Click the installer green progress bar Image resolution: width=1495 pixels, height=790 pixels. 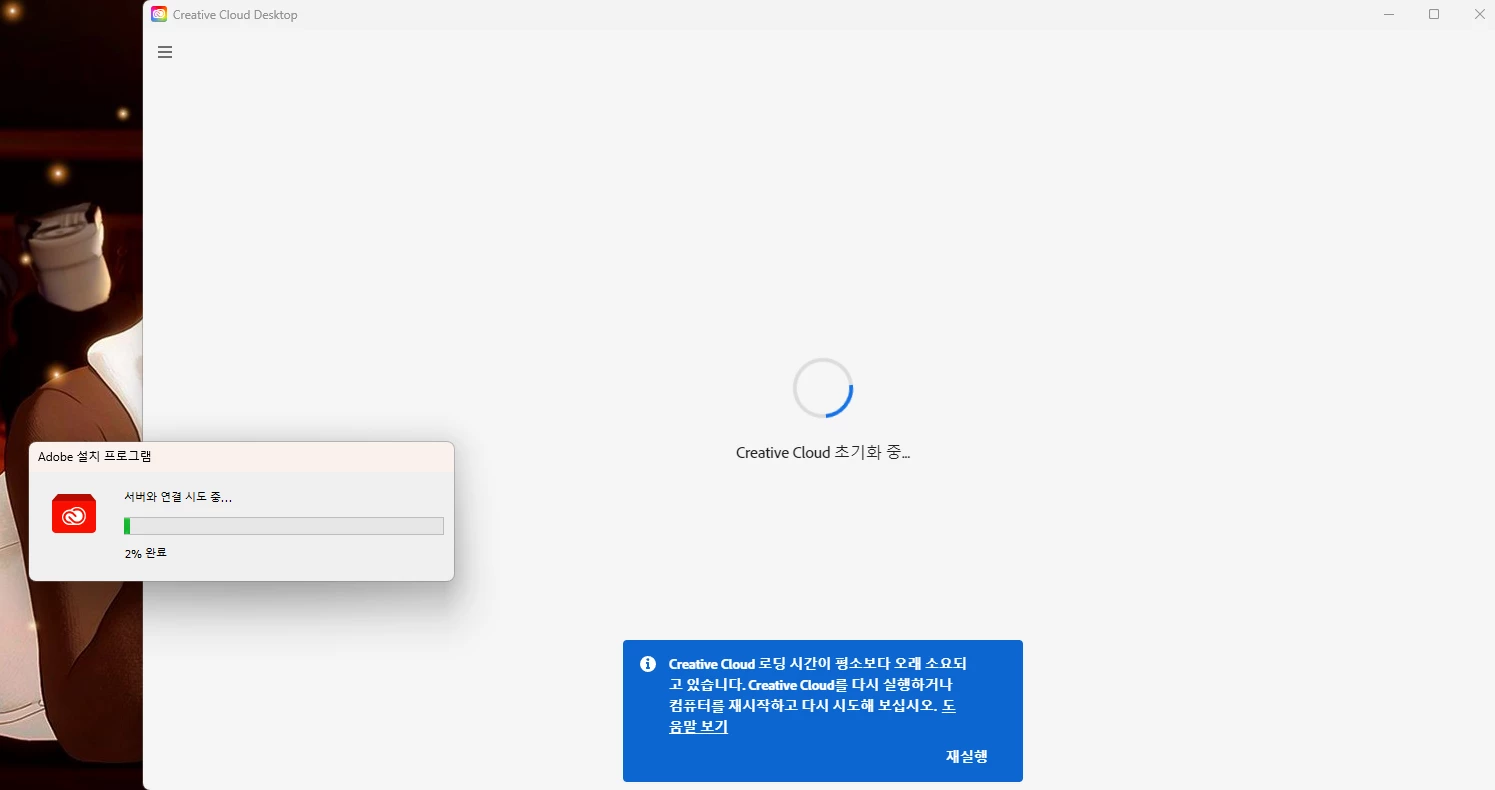284,526
